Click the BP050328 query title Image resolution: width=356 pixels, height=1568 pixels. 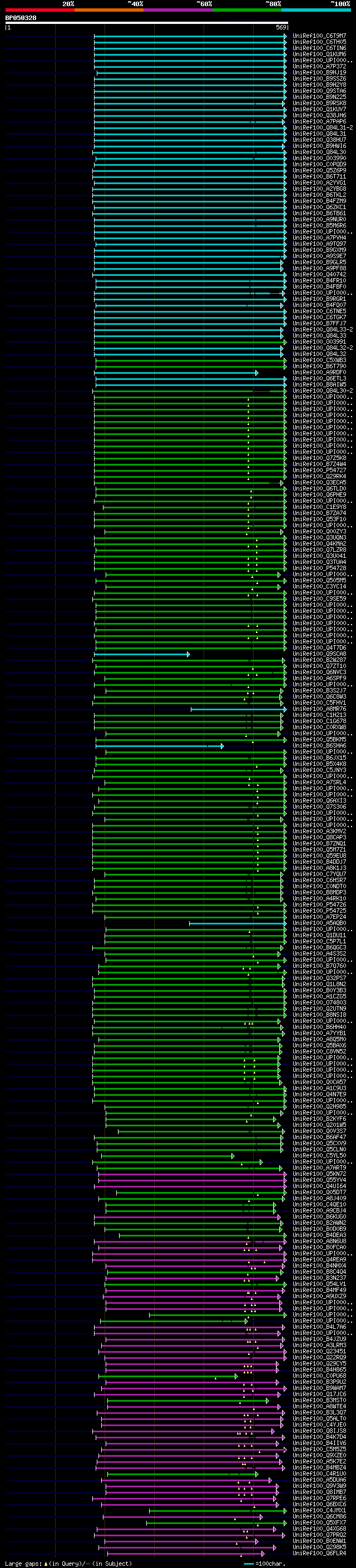click(21, 18)
